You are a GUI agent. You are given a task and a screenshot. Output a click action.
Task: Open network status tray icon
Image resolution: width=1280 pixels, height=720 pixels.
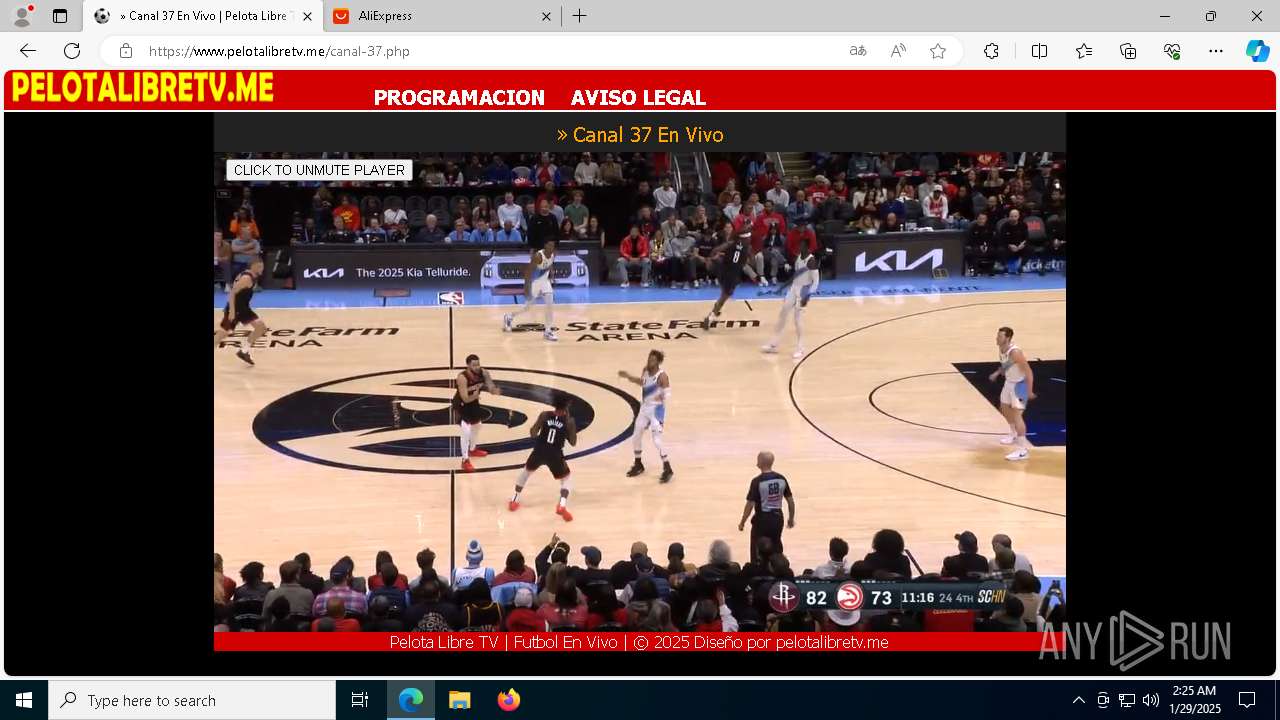point(1127,700)
